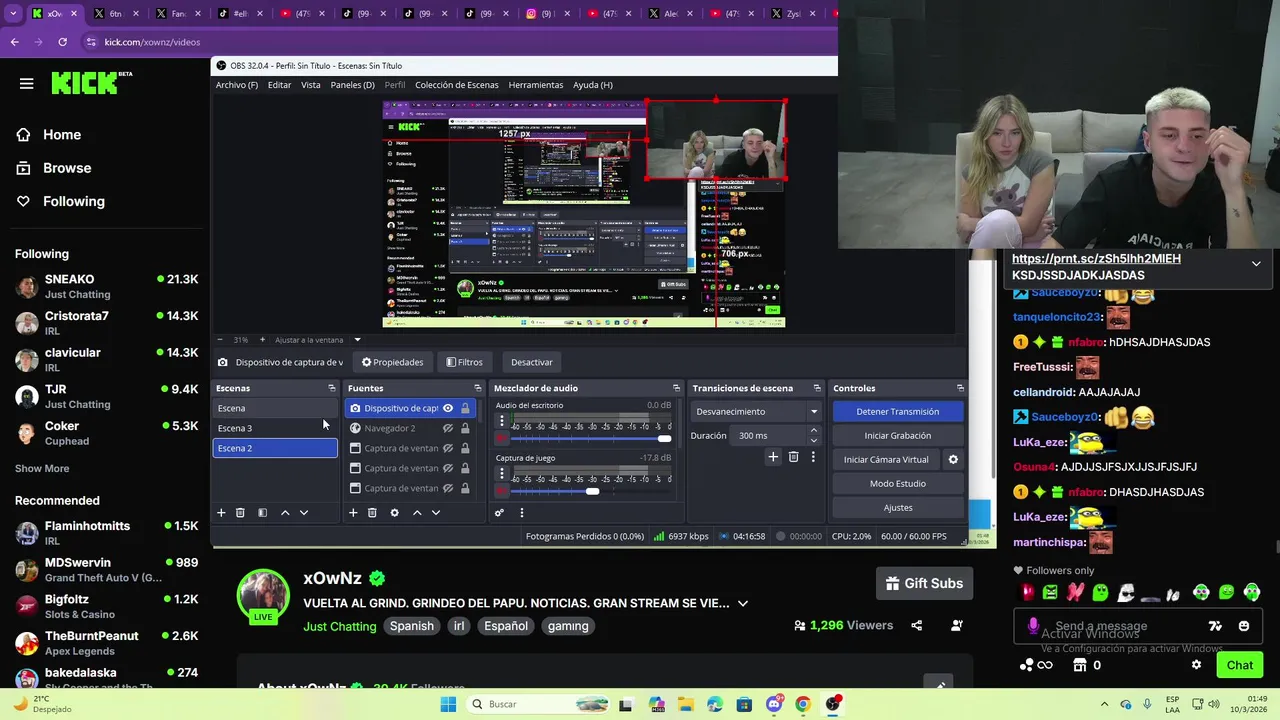Mute Captura de juego audio channel
Viewport: 1280px width, 720px height.
(502, 491)
